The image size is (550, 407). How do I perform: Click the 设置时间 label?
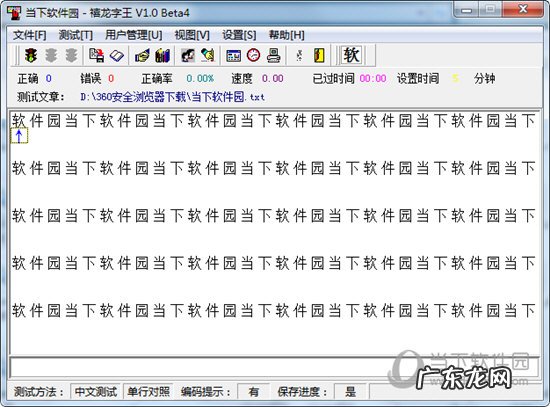418,78
